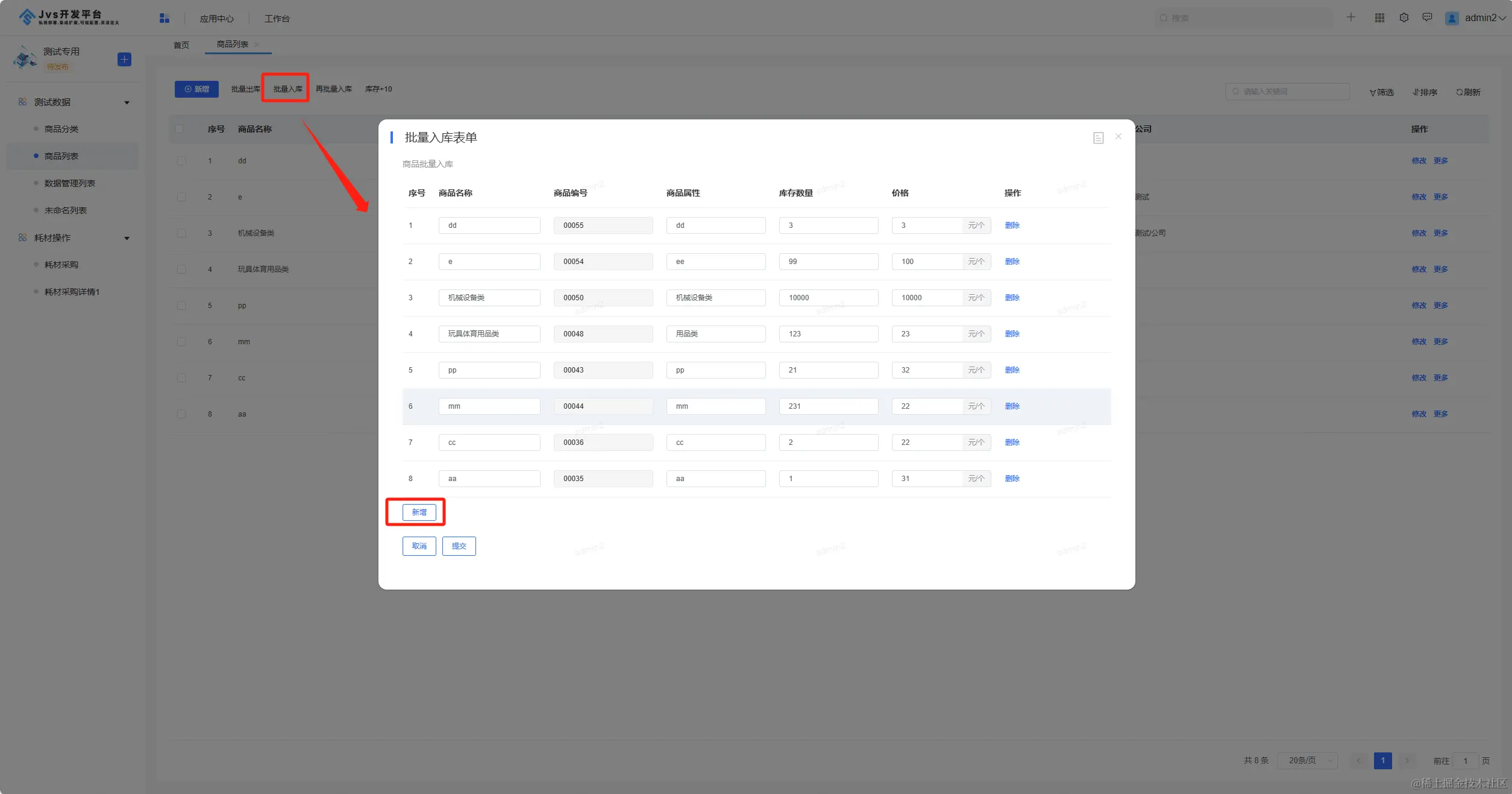1512x794 pixels.
Task: Click the document icon in dialog header
Action: (x=1098, y=138)
